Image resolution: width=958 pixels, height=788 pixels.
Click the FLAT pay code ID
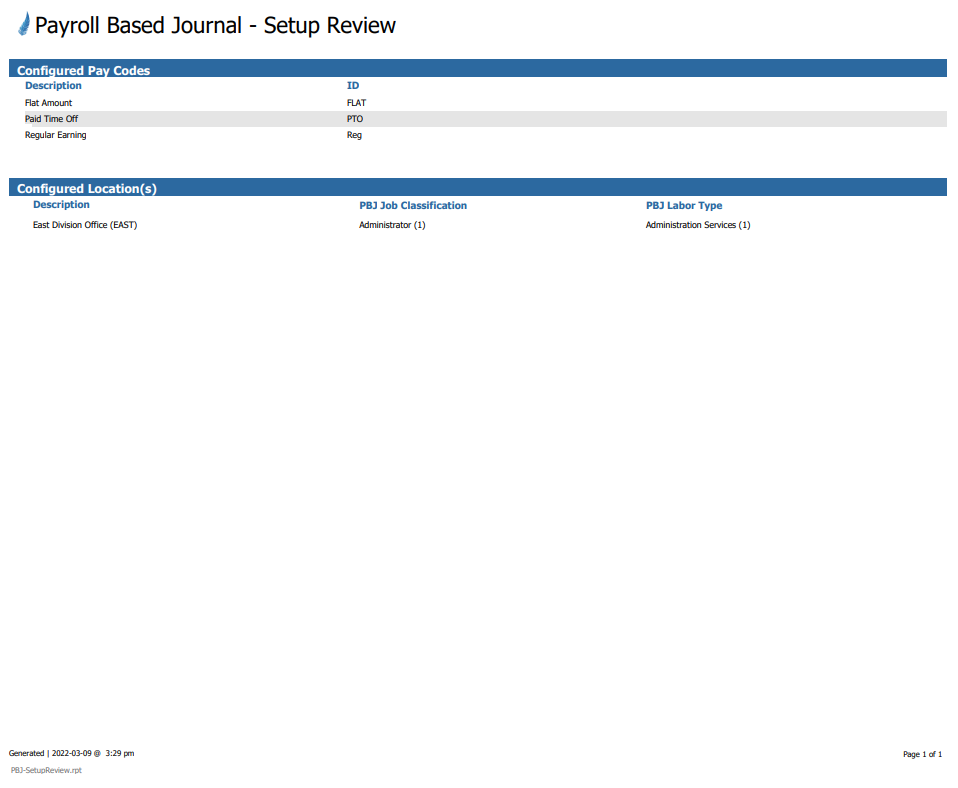pyautogui.click(x=356, y=103)
